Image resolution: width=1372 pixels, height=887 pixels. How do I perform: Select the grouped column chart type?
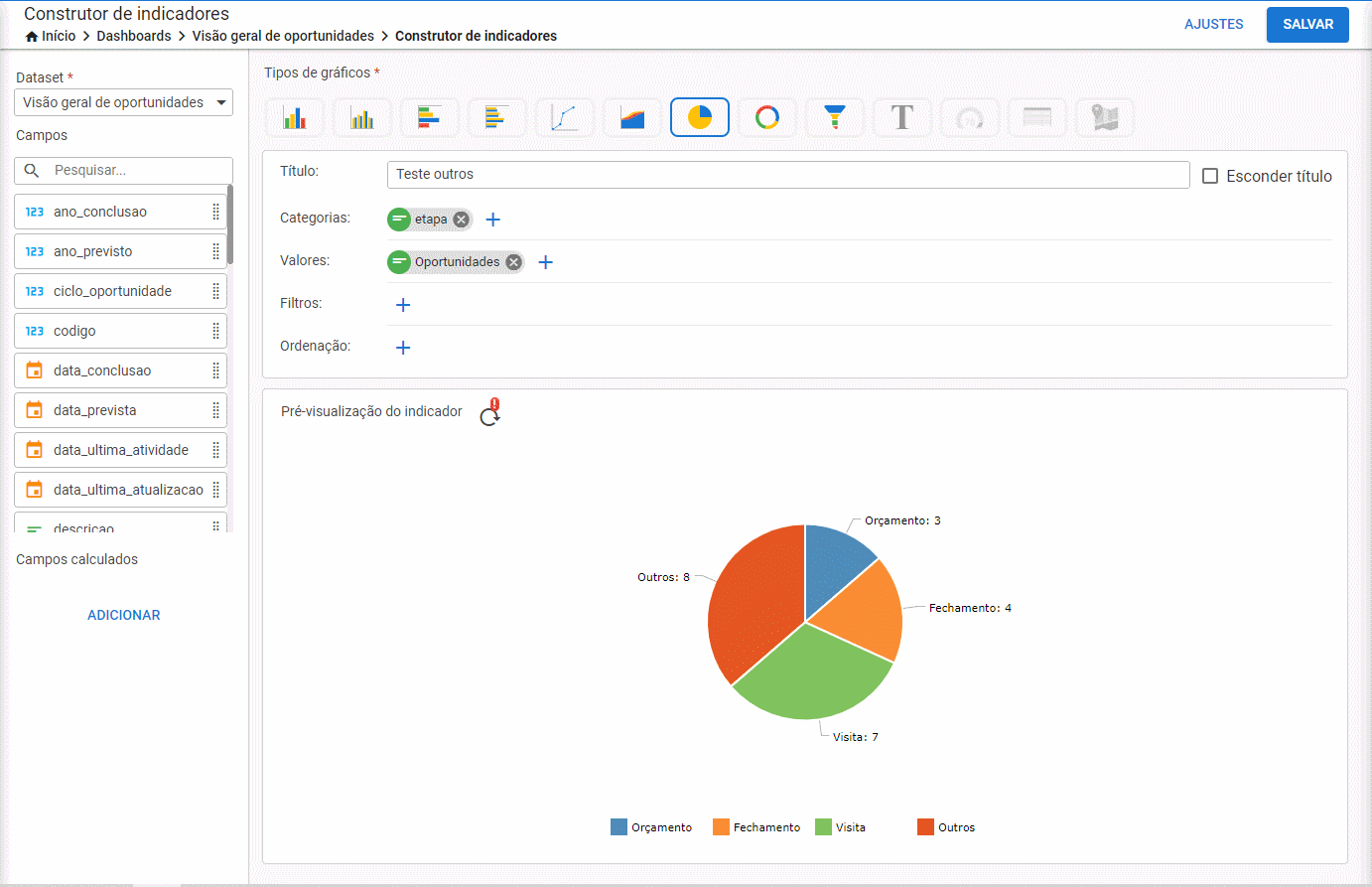[362, 117]
